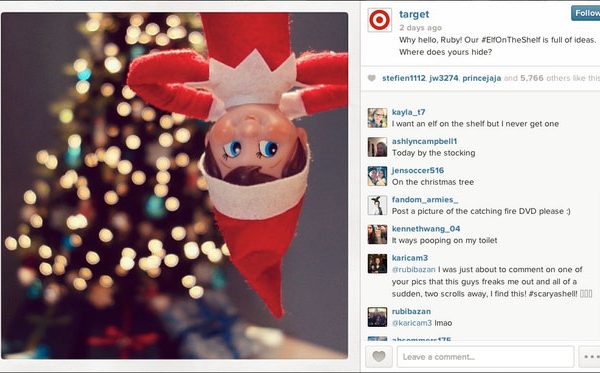Open the three-dots more options button
600x373 pixels.
click(x=589, y=357)
